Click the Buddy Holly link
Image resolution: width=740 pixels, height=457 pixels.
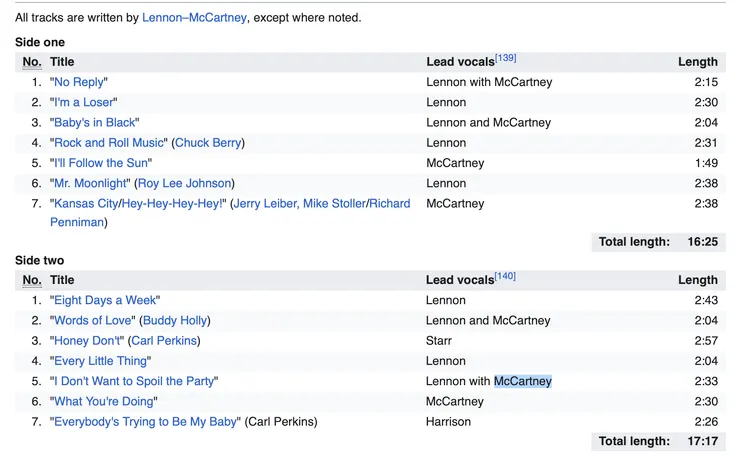pyautogui.click(x=176, y=321)
